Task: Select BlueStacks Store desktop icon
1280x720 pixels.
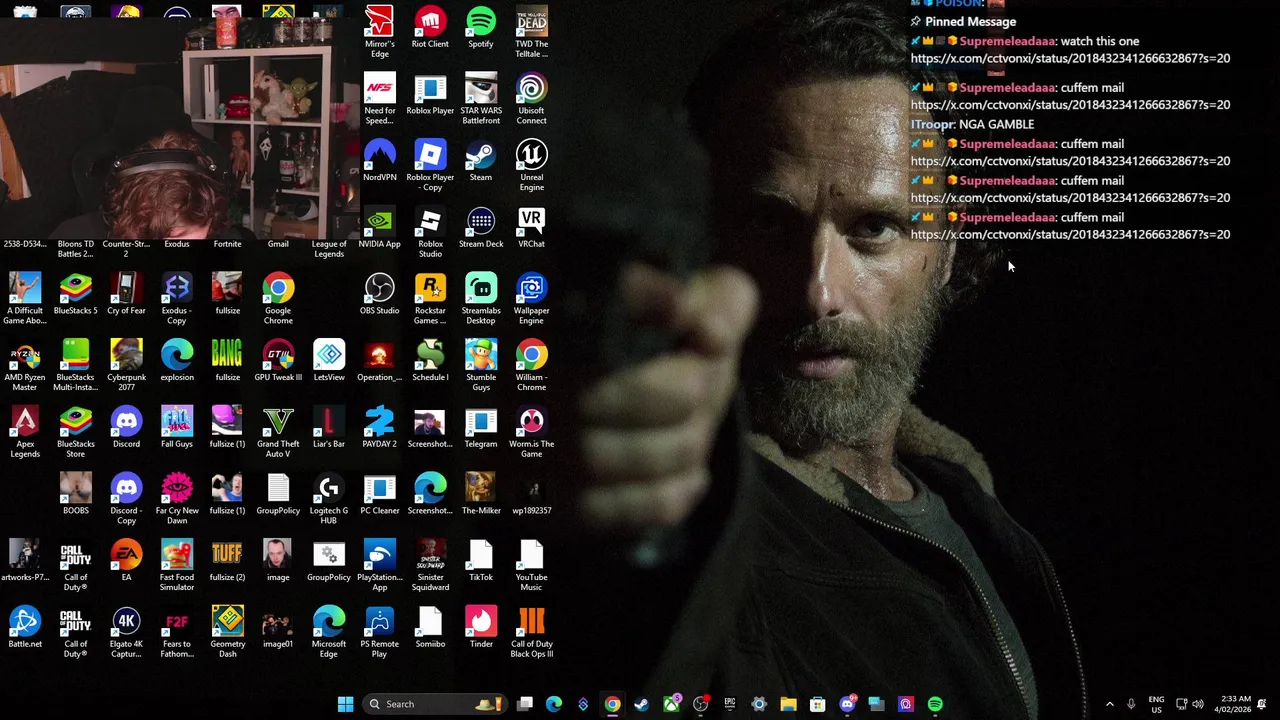Action: point(75,431)
